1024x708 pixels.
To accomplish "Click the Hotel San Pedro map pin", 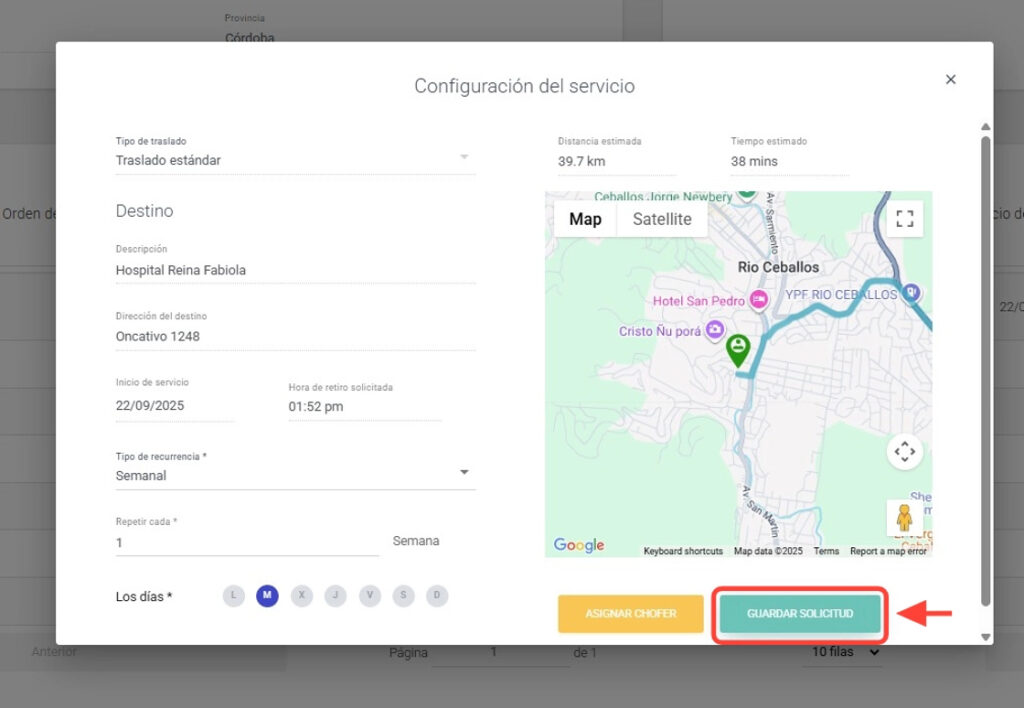I will 758,299.
